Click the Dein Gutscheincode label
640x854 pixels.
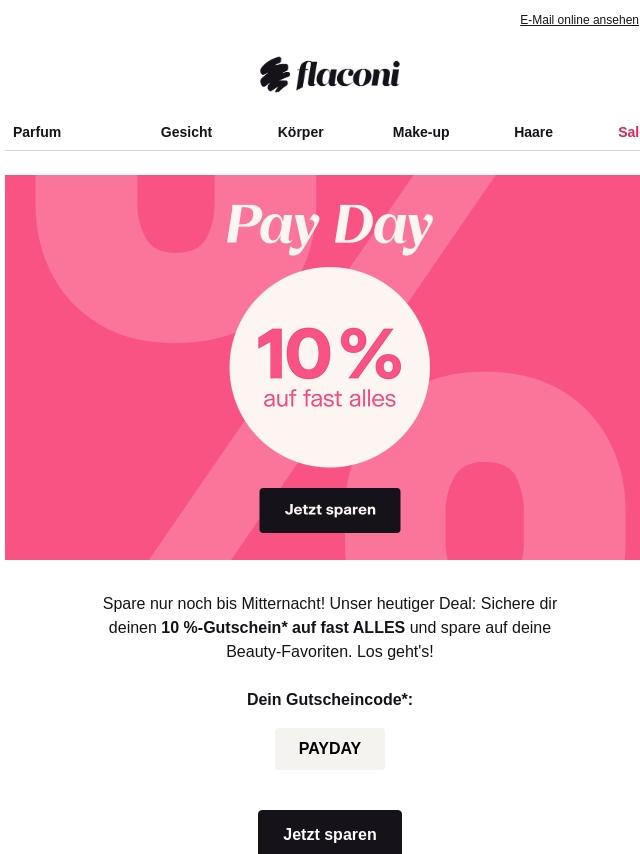[330, 699]
